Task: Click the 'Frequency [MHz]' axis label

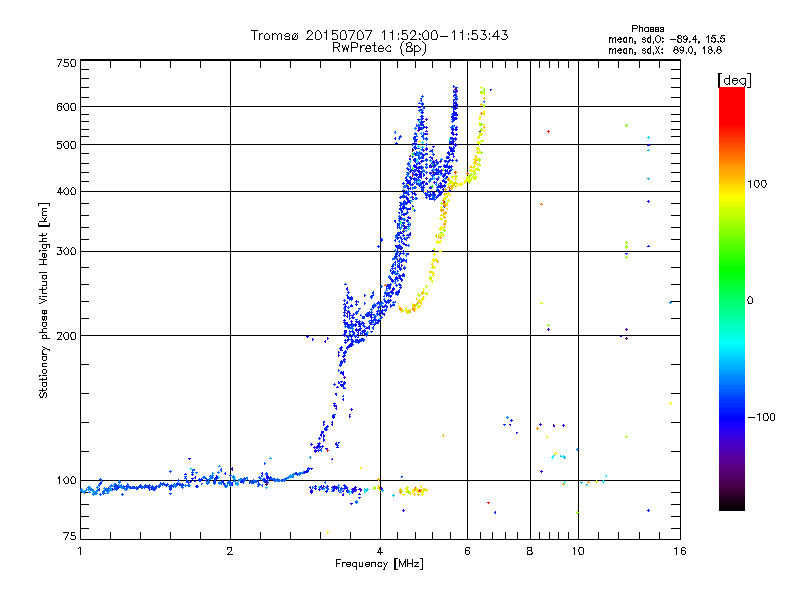Action: pos(379,564)
